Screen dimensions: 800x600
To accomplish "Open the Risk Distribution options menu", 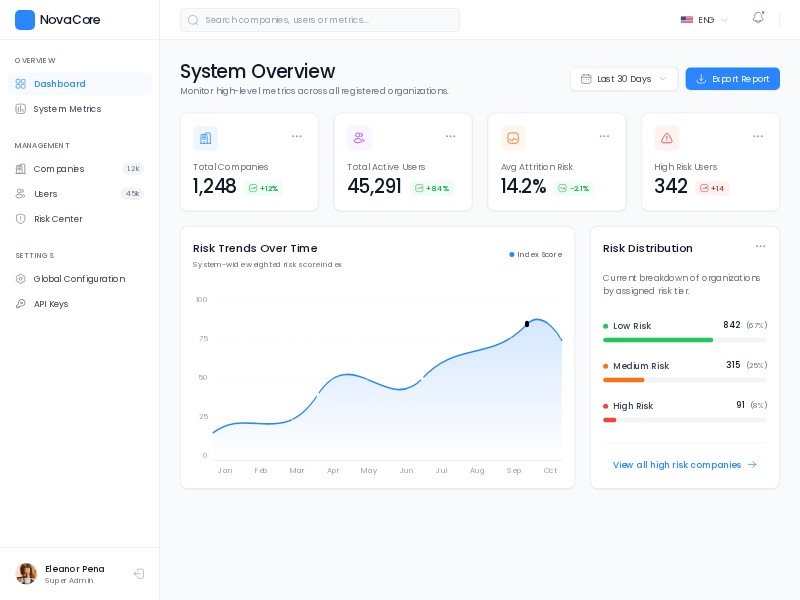I will [x=761, y=246].
